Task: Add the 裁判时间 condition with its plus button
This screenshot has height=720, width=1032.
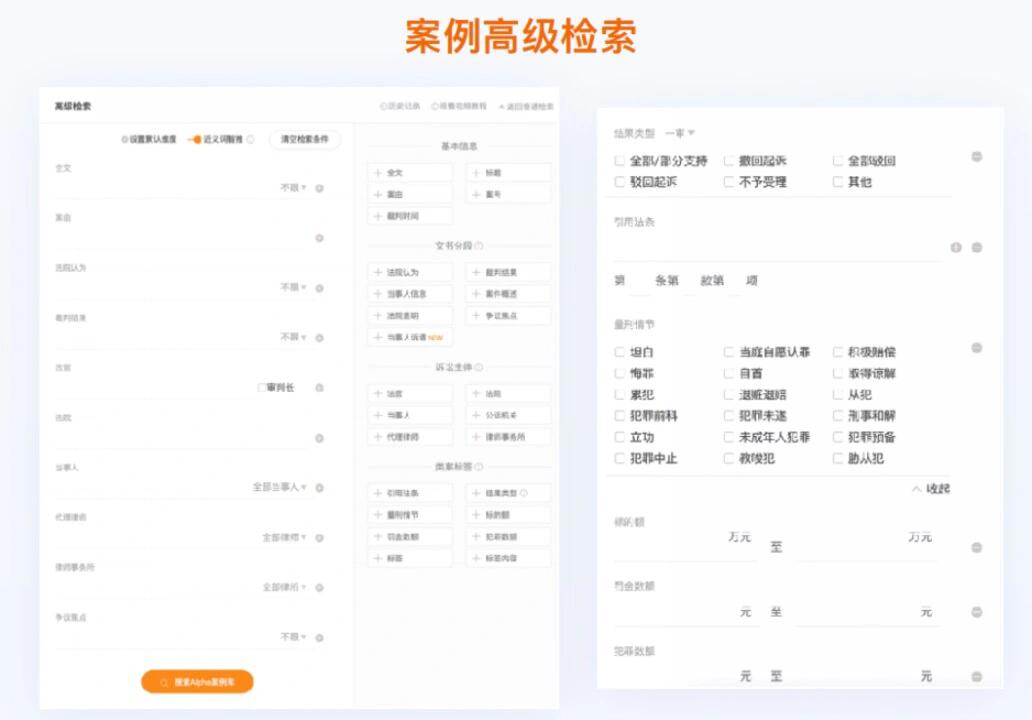Action: [x=410, y=217]
